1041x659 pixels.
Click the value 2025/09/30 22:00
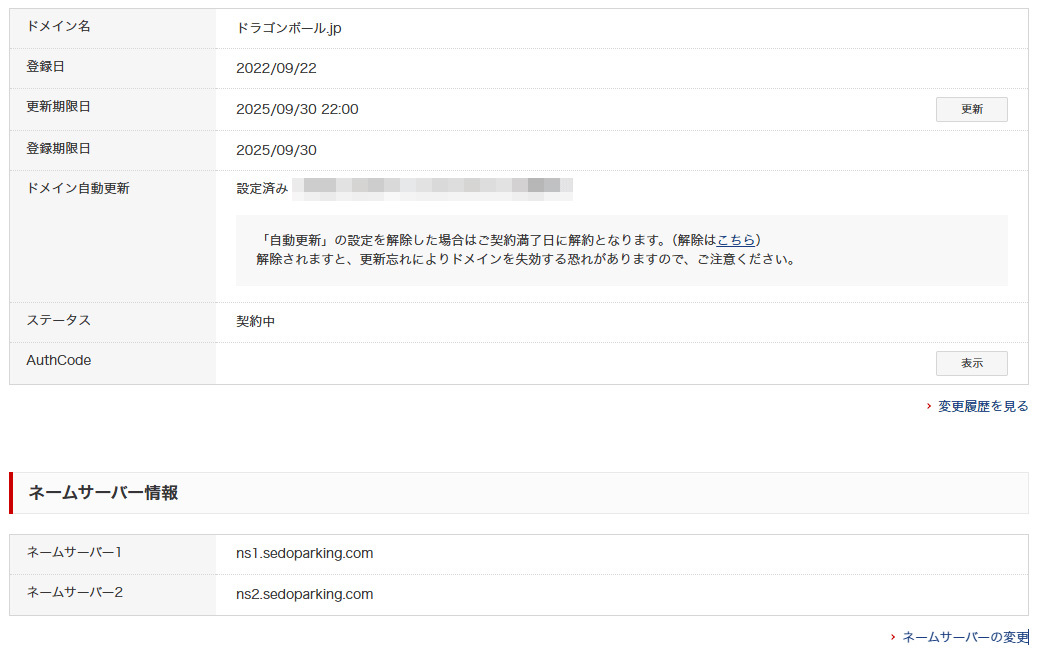[x=297, y=110]
